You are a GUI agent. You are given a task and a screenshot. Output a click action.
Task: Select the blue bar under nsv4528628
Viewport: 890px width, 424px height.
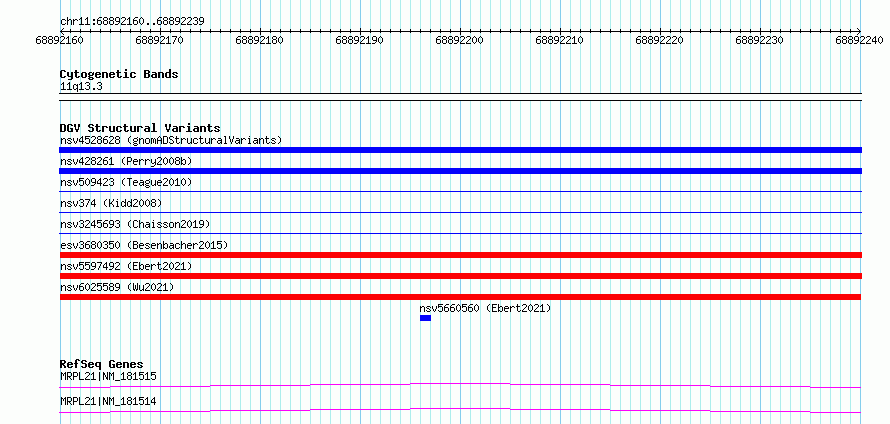460,150
